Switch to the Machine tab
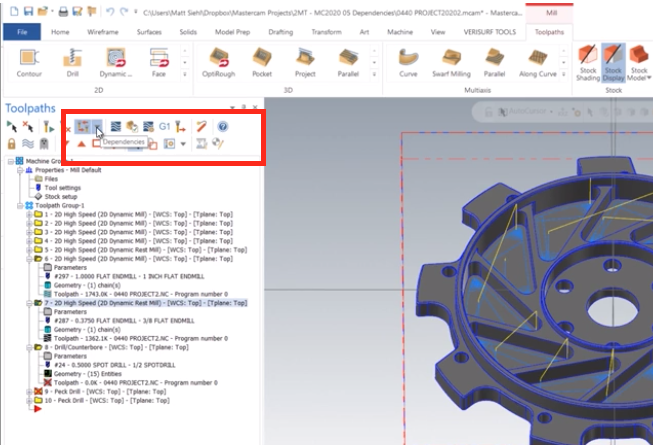This screenshot has width=653, height=445. coord(400,32)
